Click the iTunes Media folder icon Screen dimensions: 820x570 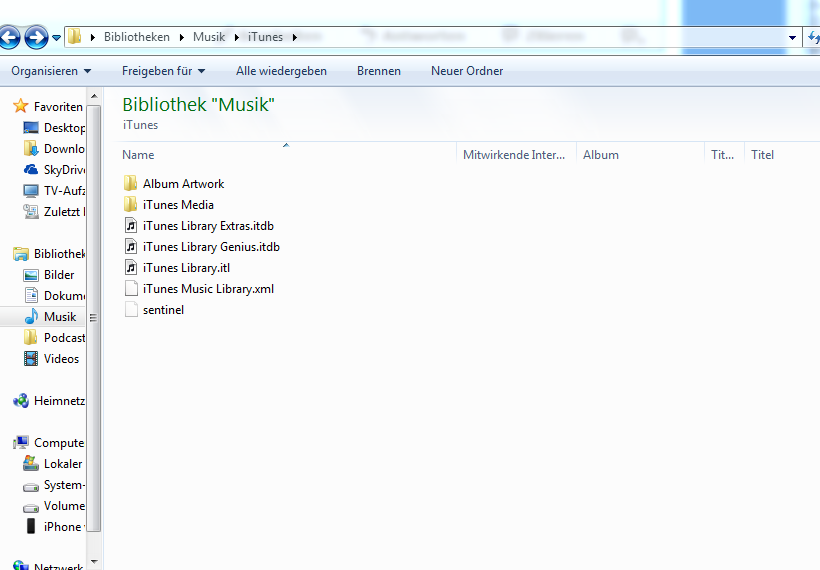131,204
